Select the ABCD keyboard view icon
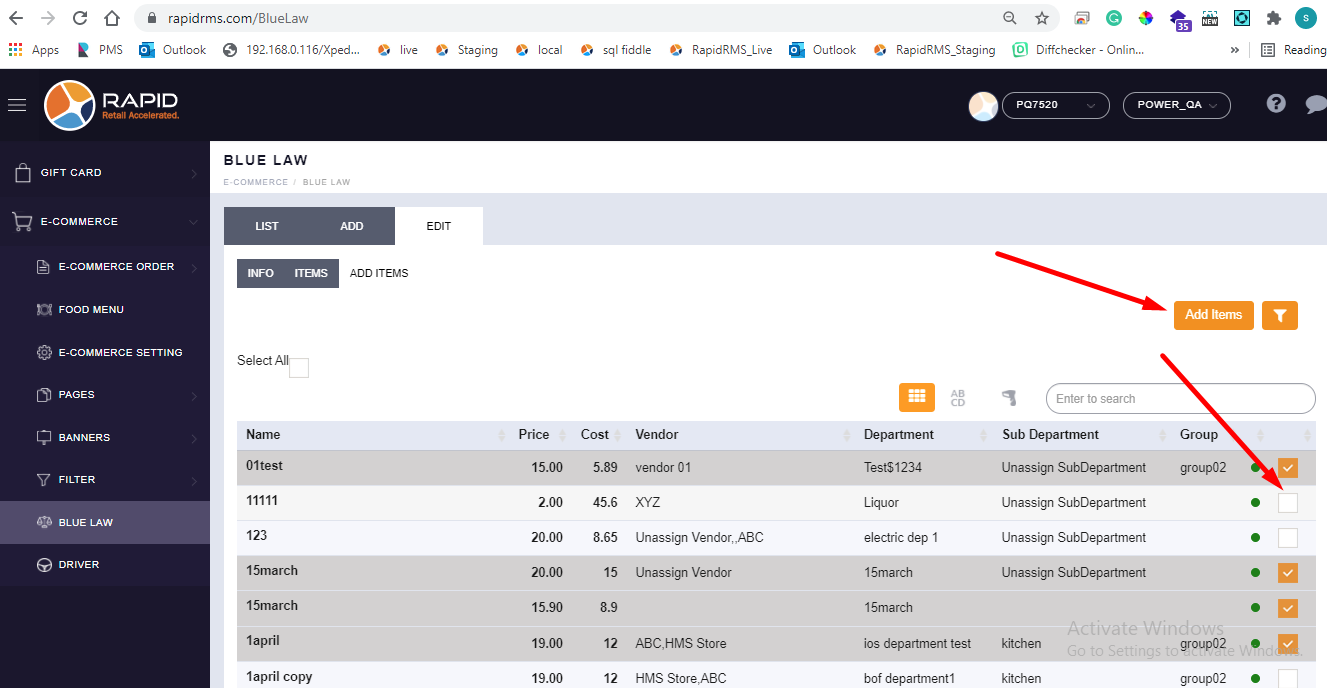The image size is (1327, 688). pos(958,398)
